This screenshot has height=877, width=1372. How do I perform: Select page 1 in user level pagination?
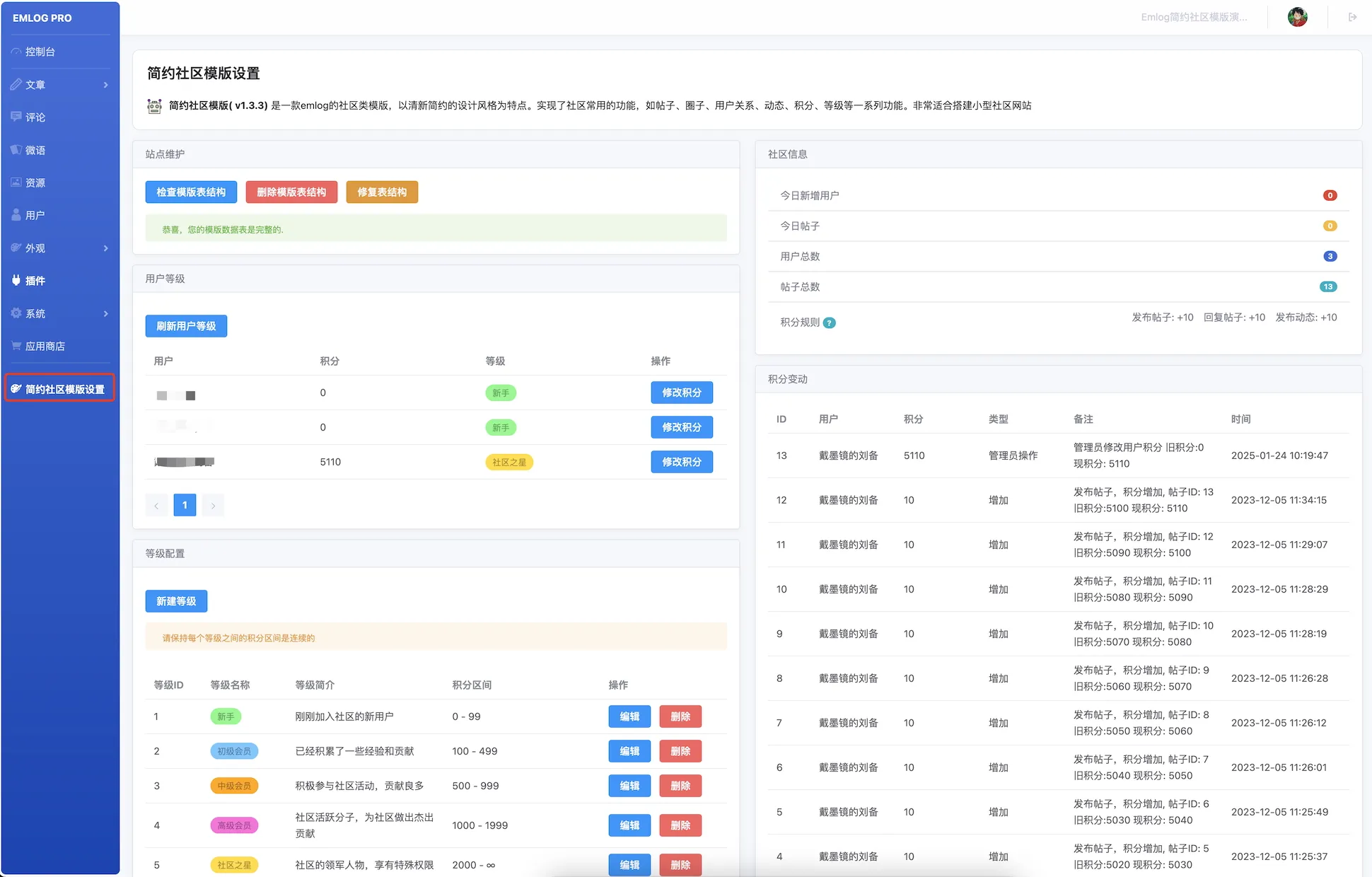pos(185,505)
